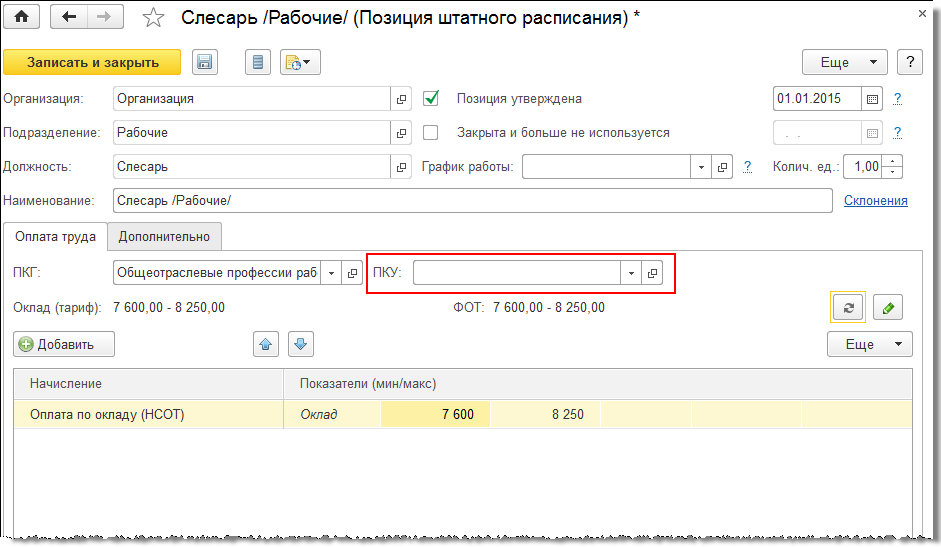Add form to favorites with star icon
This screenshot has height=547, width=941.
pos(153,17)
